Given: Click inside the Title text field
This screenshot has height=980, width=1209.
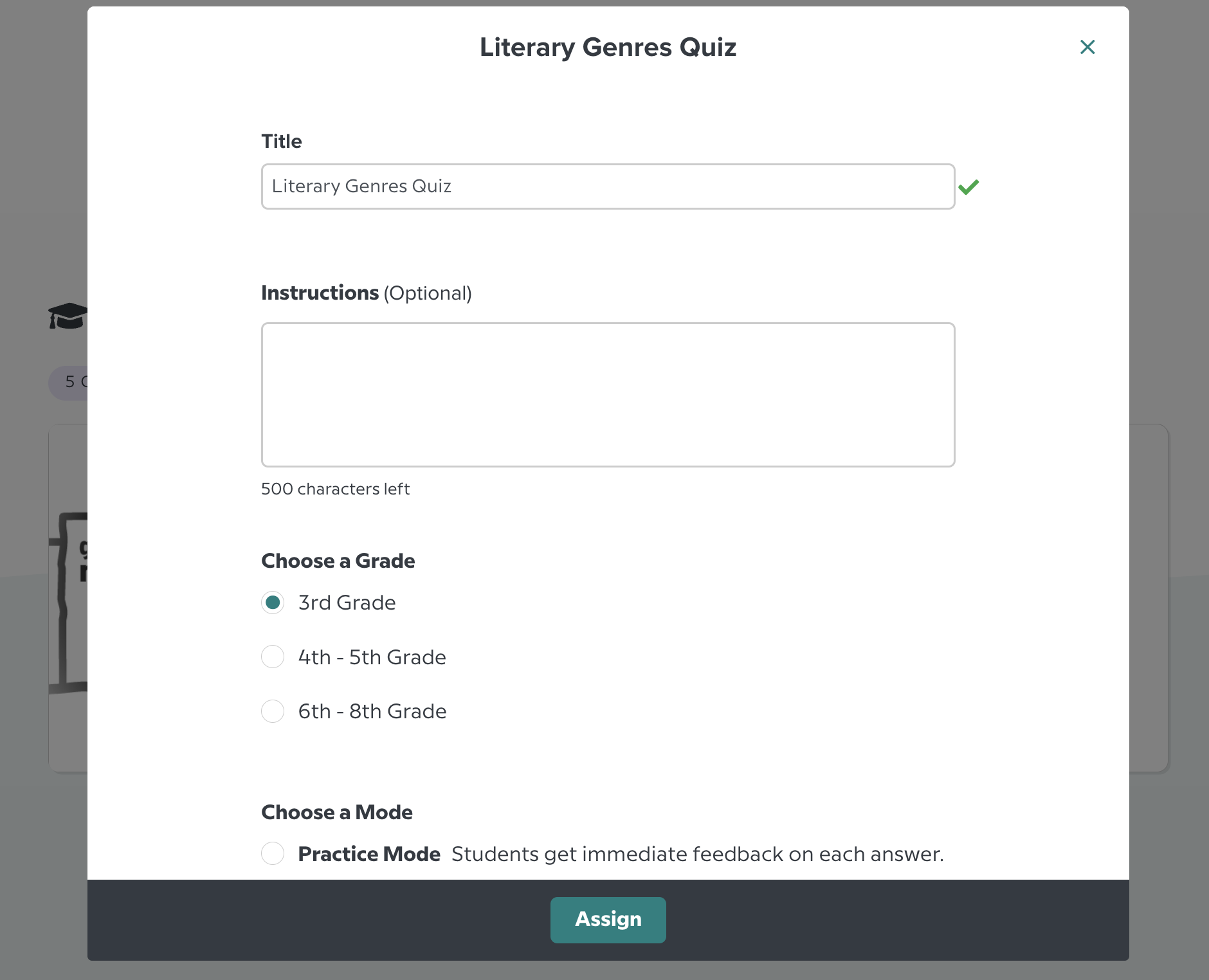Looking at the screenshot, I should [x=607, y=186].
